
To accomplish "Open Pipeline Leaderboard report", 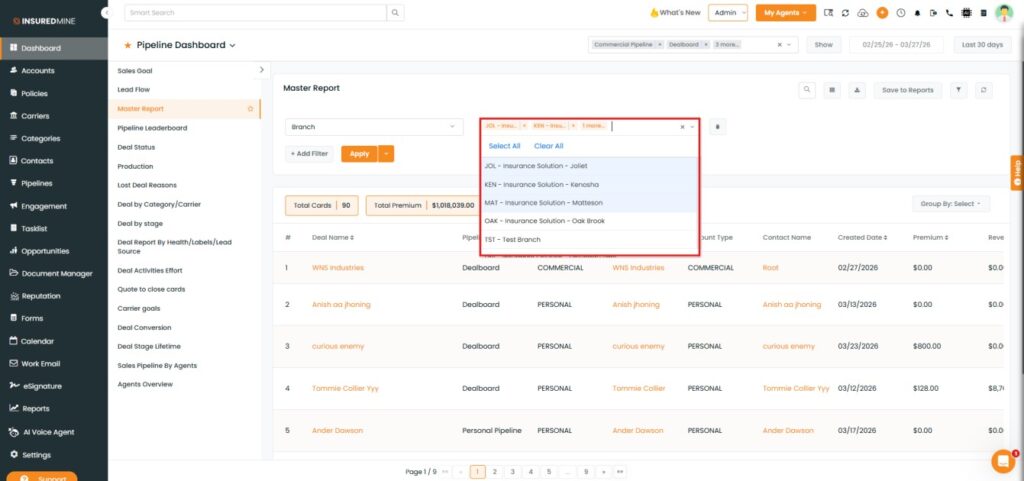I will (152, 128).
